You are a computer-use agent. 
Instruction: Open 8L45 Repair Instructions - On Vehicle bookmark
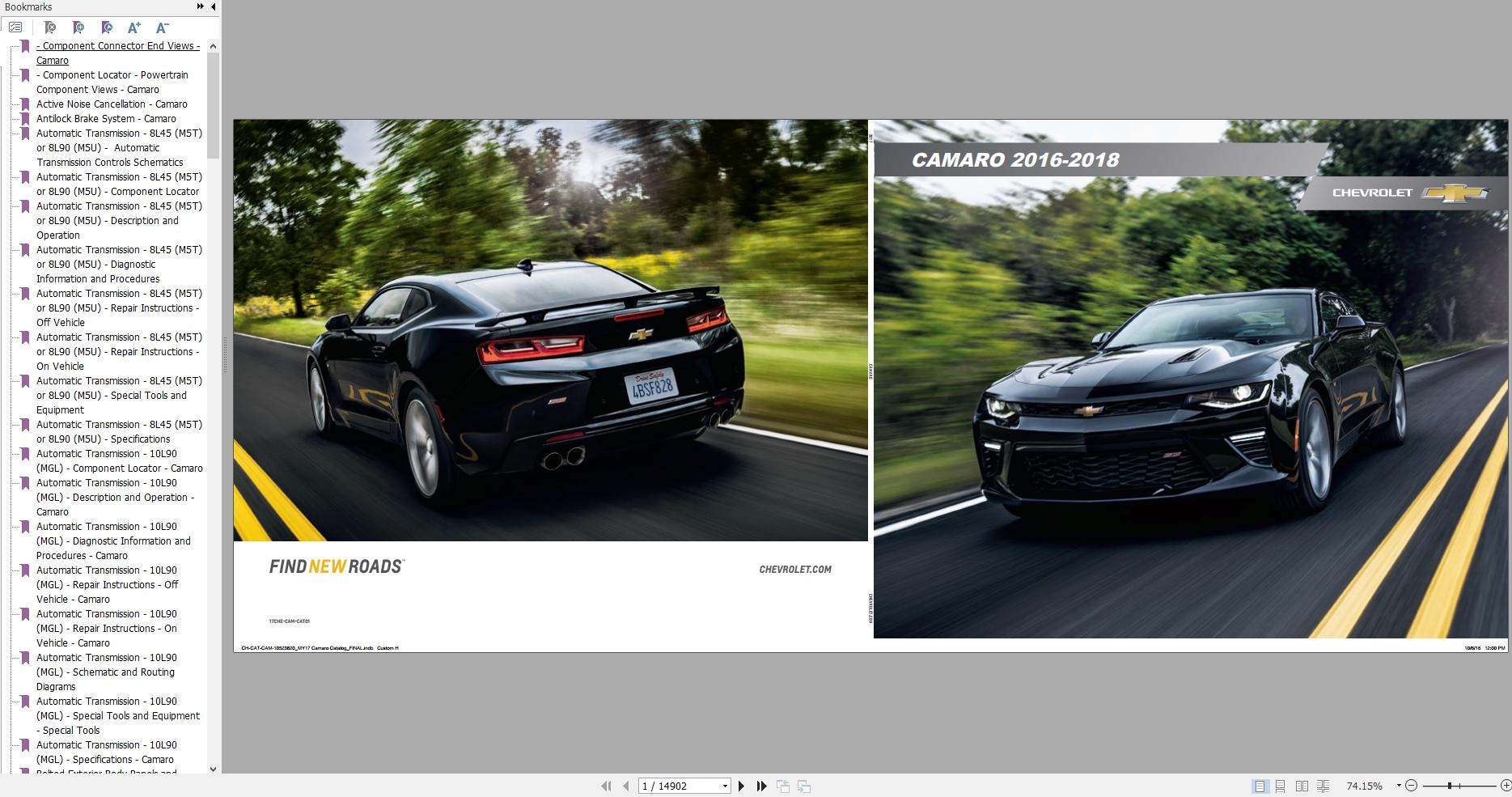coord(120,352)
